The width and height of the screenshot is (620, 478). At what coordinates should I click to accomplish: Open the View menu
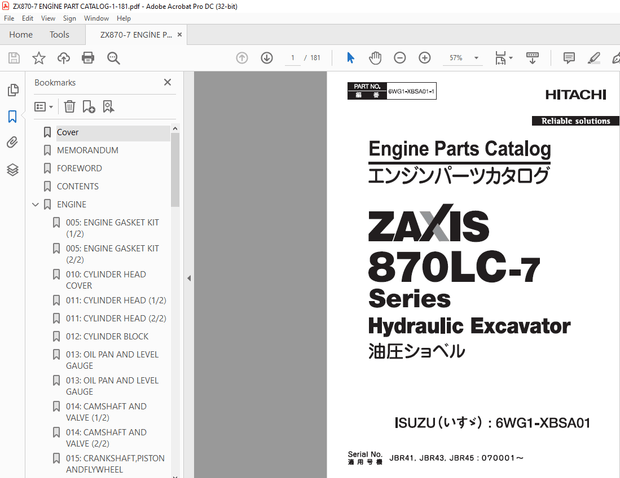pyautogui.click(x=48, y=18)
